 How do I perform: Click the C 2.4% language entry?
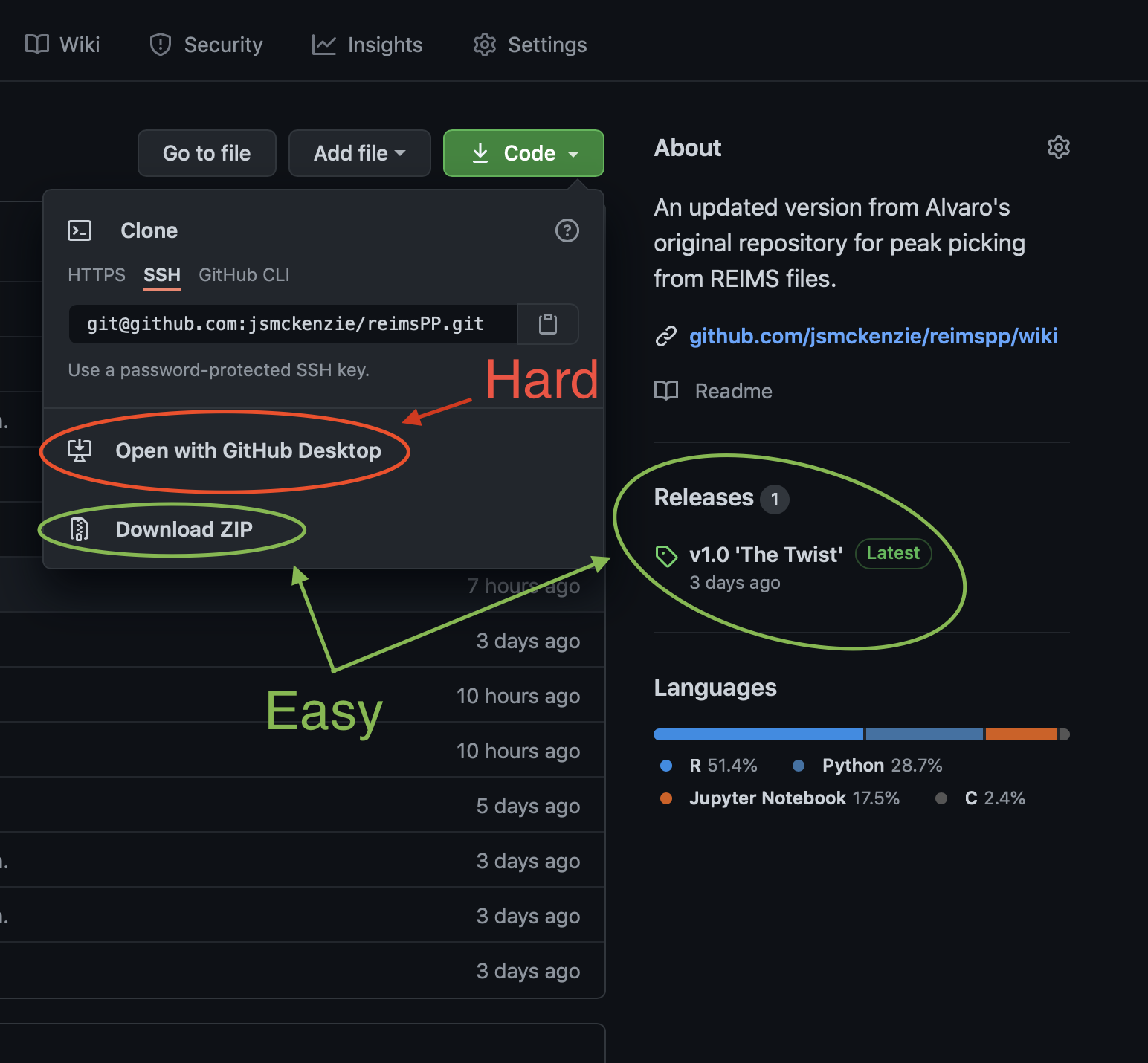point(980,798)
